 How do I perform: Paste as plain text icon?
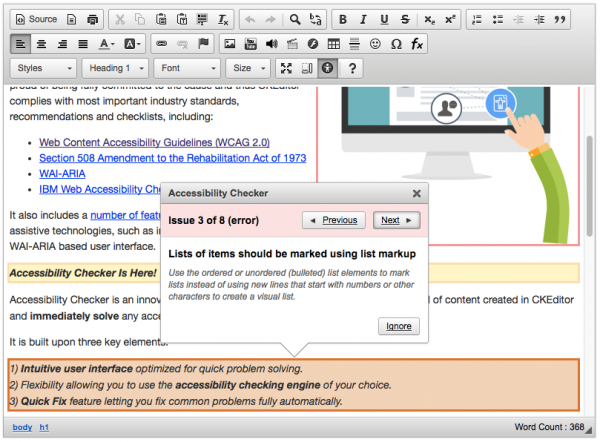coord(182,19)
